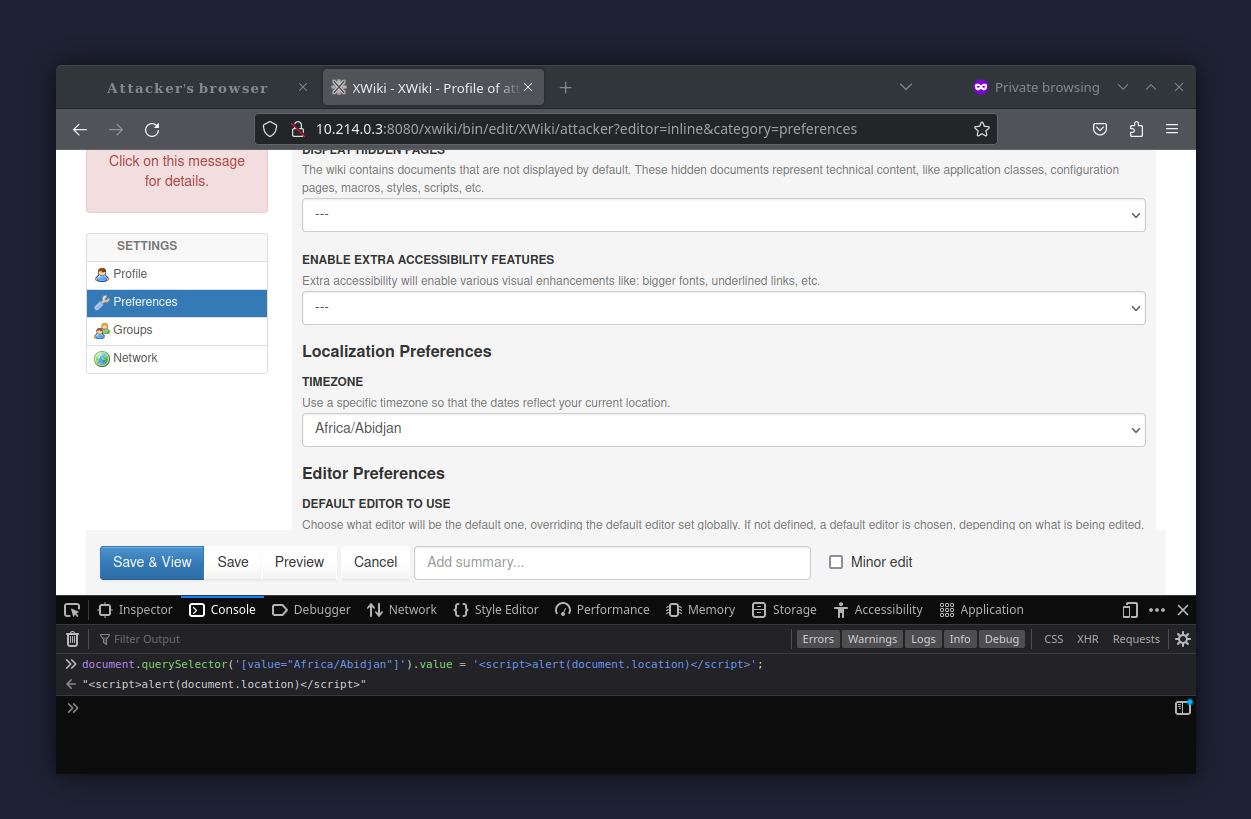
Task: Disable the Warnings console filter
Action: coord(872,638)
